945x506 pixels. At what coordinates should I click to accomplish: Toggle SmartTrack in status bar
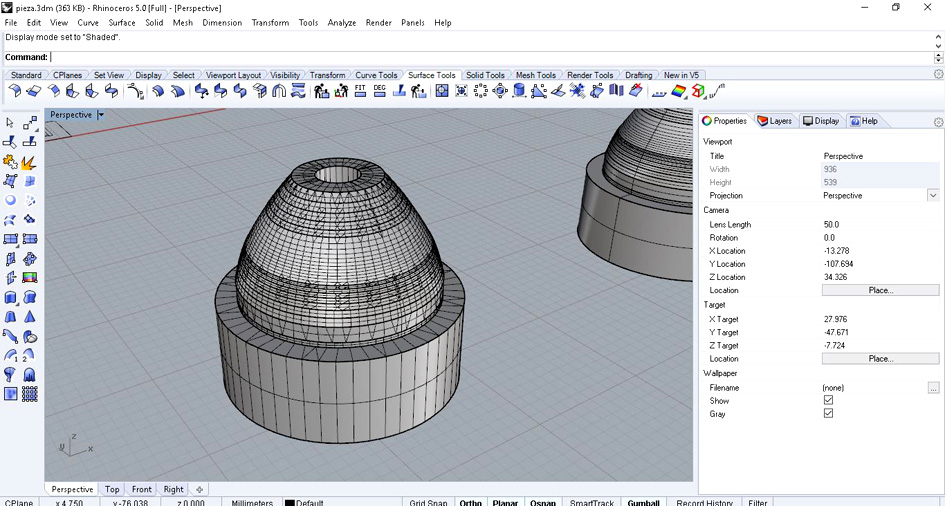point(592,502)
